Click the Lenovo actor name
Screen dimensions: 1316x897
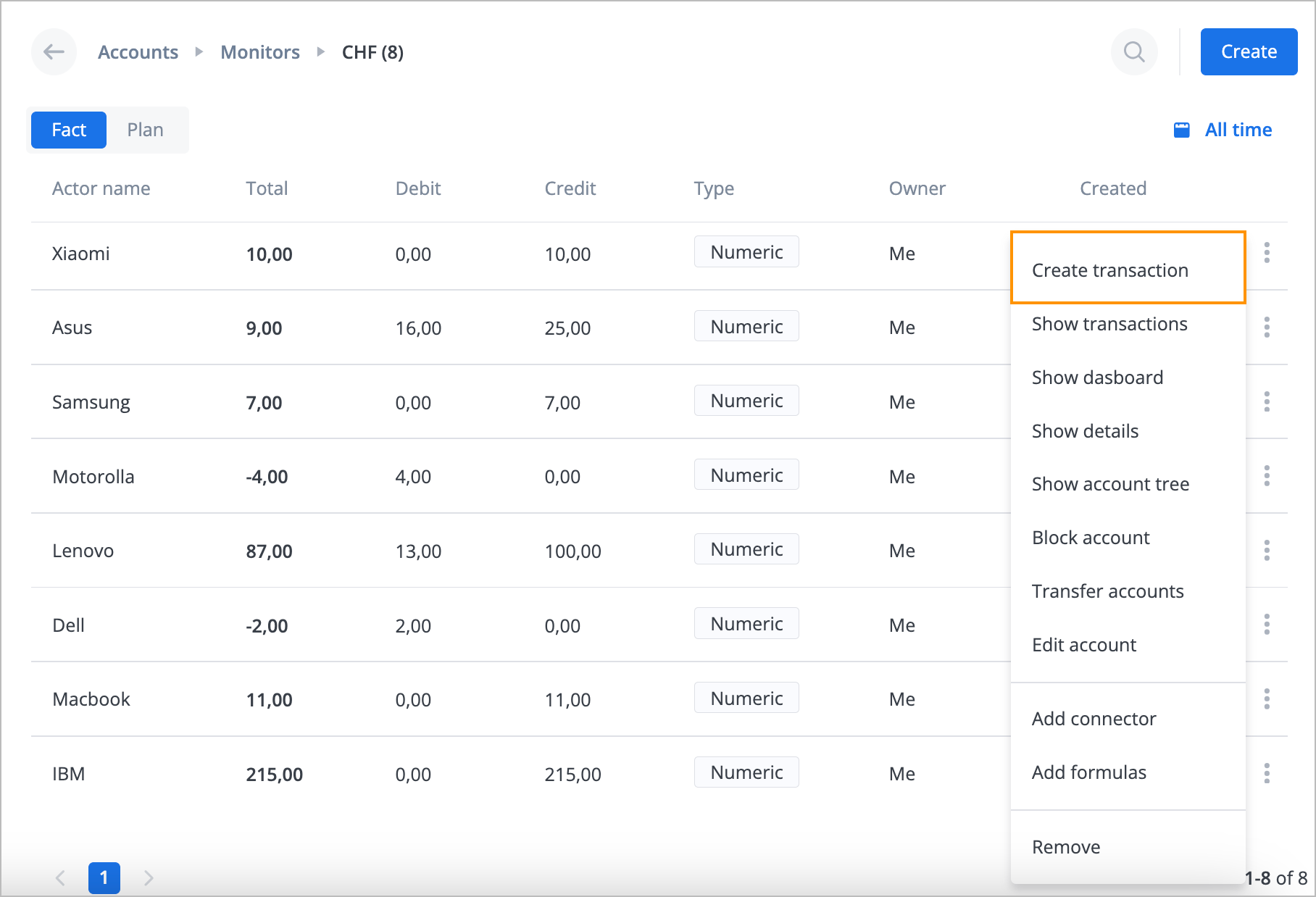point(83,551)
